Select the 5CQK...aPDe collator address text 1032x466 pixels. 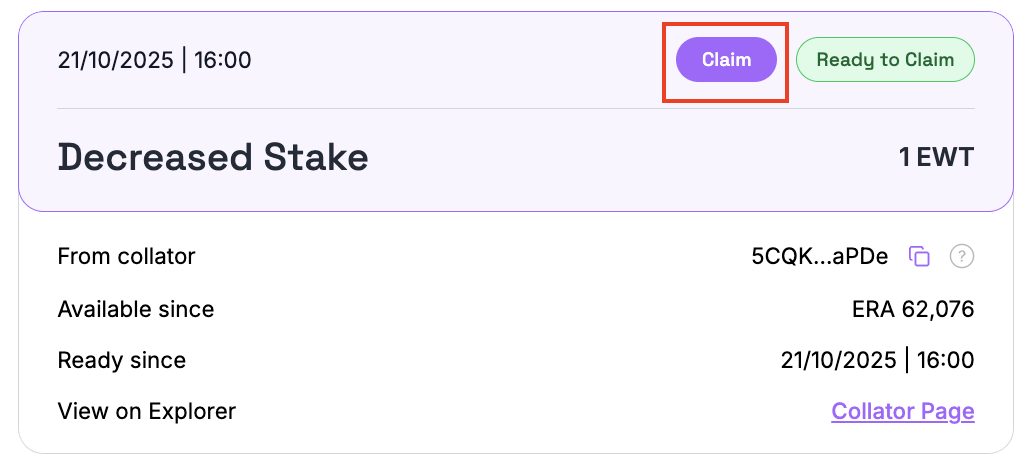pos(819,256)
